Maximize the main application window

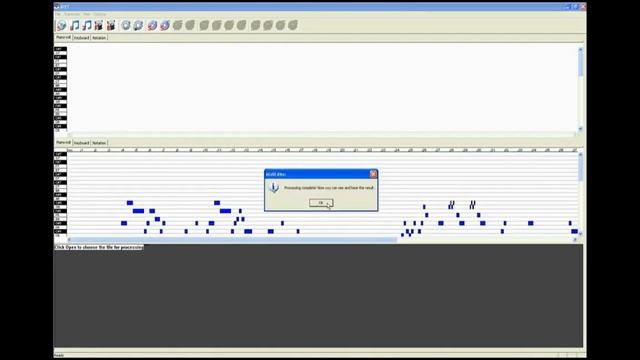tap(576, 7)
